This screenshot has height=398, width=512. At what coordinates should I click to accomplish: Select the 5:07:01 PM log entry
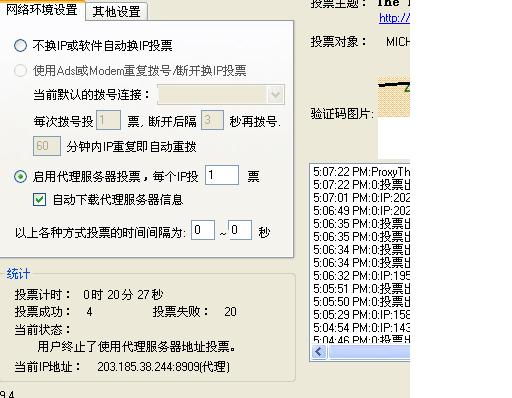pos(361,198)
